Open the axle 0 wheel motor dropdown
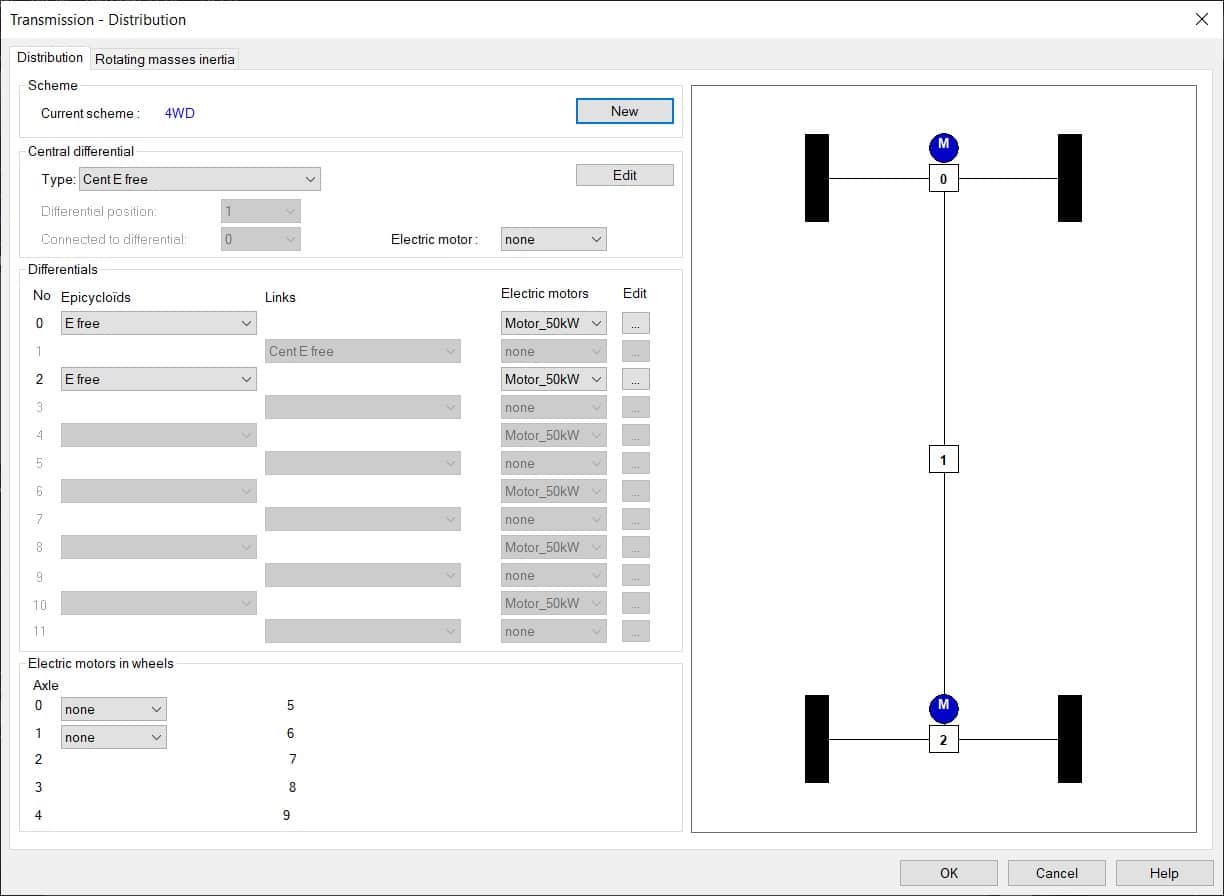The width and height of the screenshot is (1224, 896). [x=113, y=709]
